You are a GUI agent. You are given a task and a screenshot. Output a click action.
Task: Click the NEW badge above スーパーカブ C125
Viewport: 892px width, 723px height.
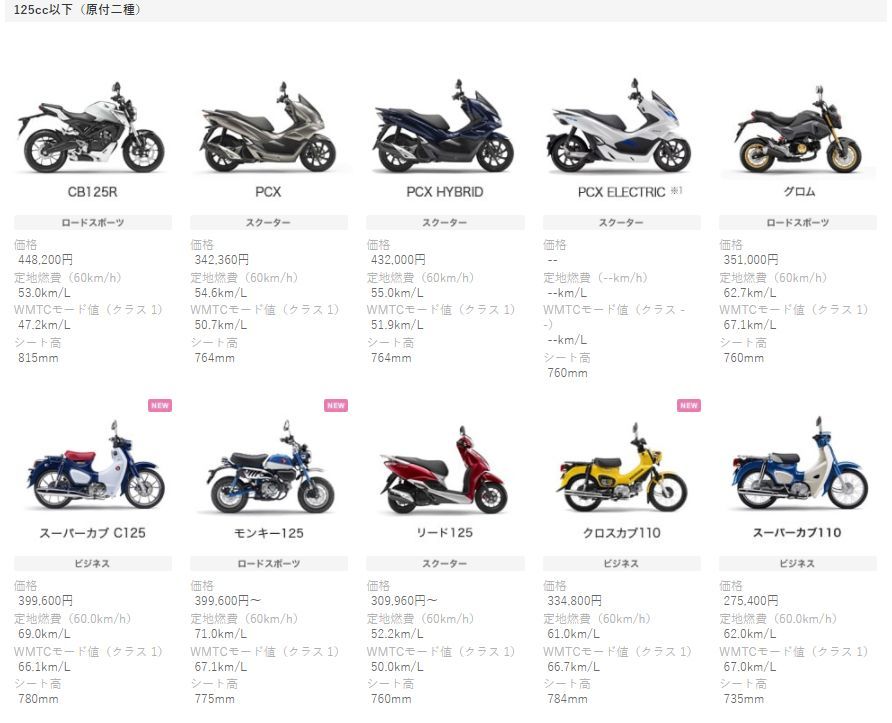tap(160, 406)
